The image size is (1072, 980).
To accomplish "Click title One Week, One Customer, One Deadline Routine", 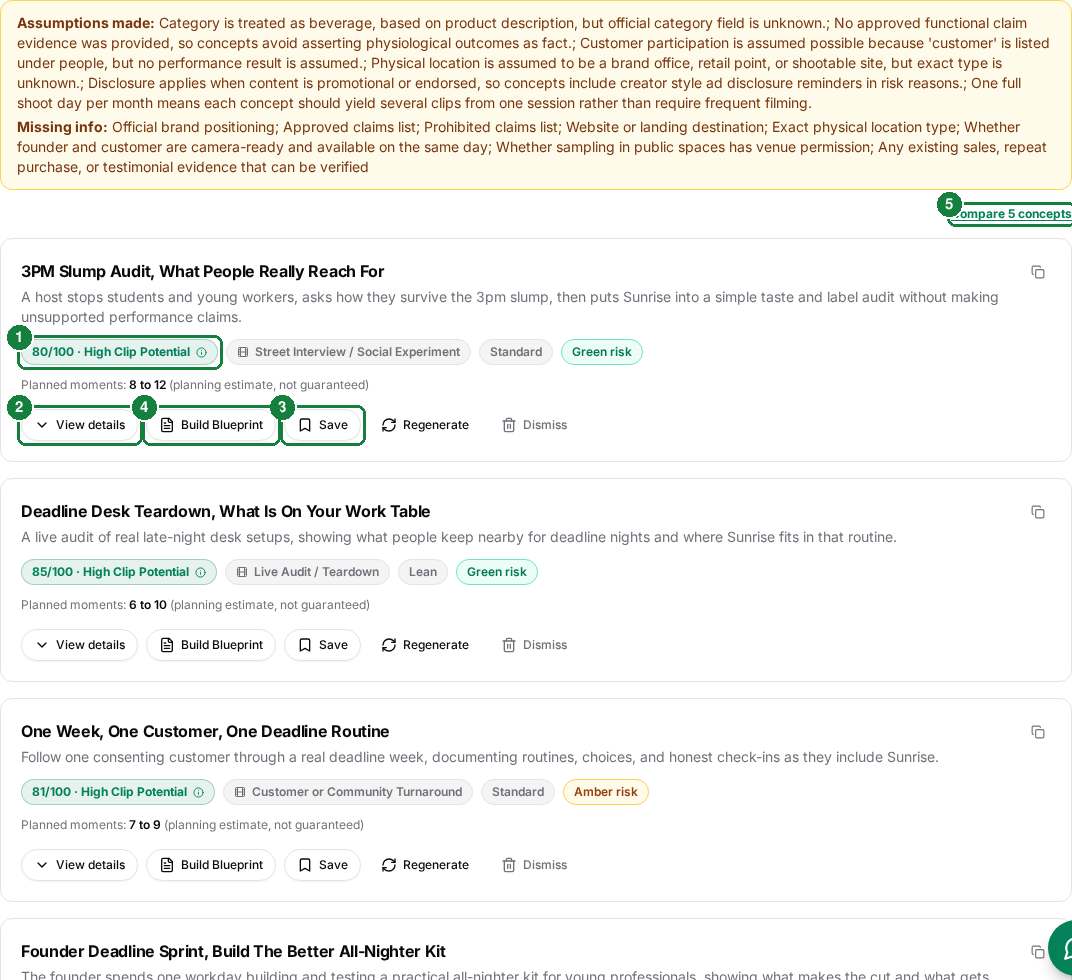I will pos(205,732).
